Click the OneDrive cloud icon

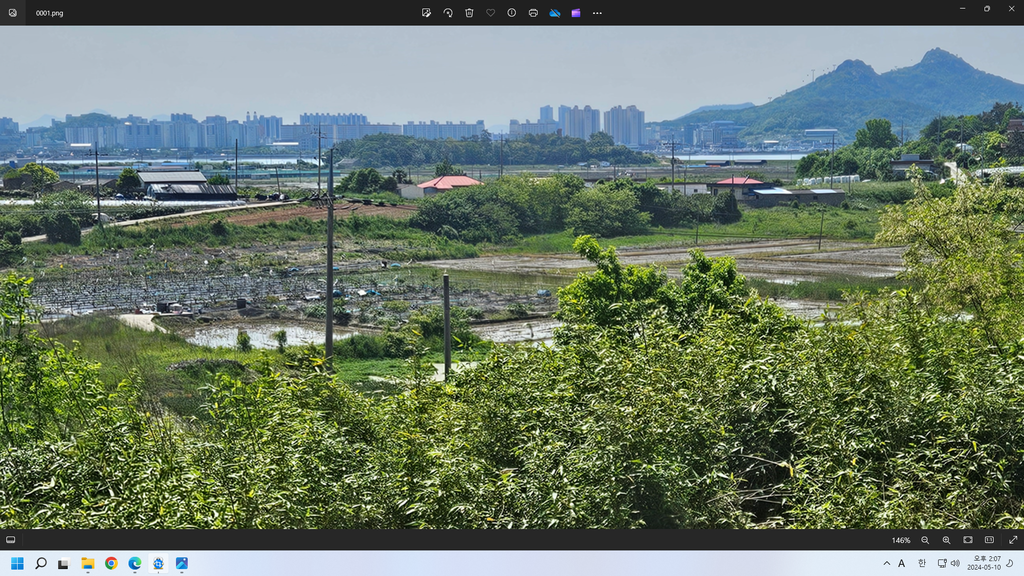pos(554,12)
